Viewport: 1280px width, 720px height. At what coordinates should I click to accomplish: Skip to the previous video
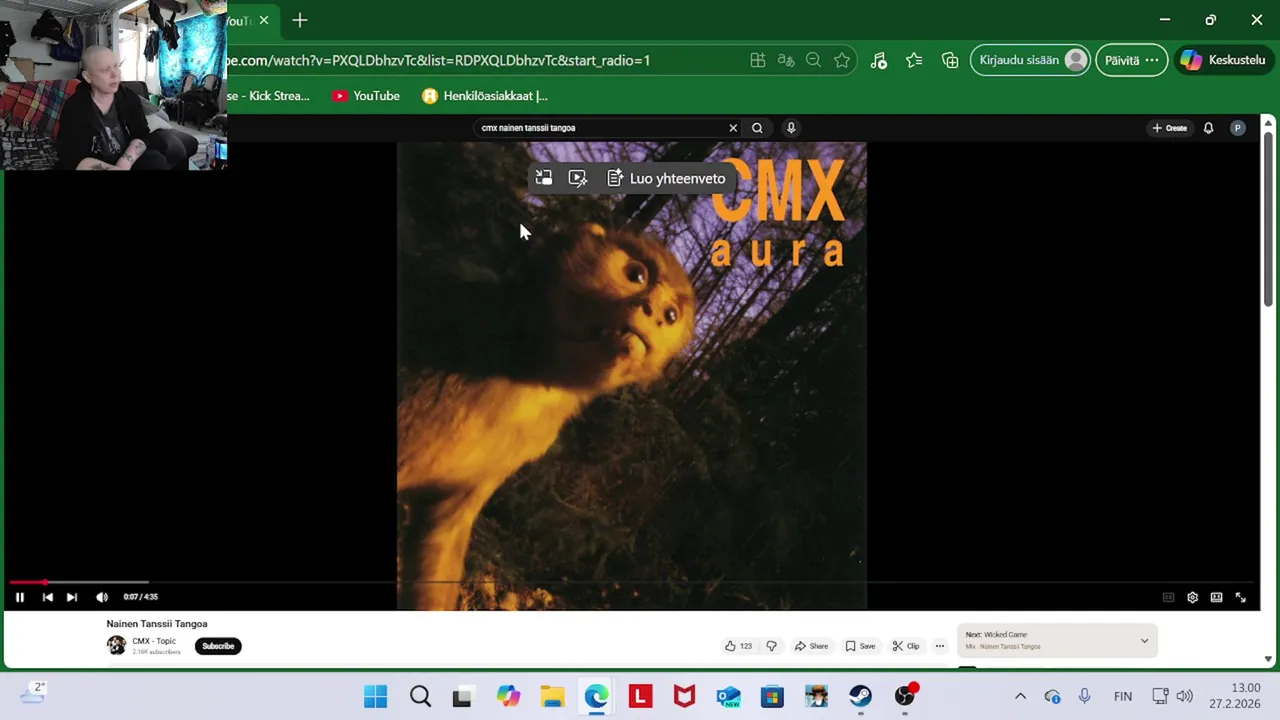point(47,597)
